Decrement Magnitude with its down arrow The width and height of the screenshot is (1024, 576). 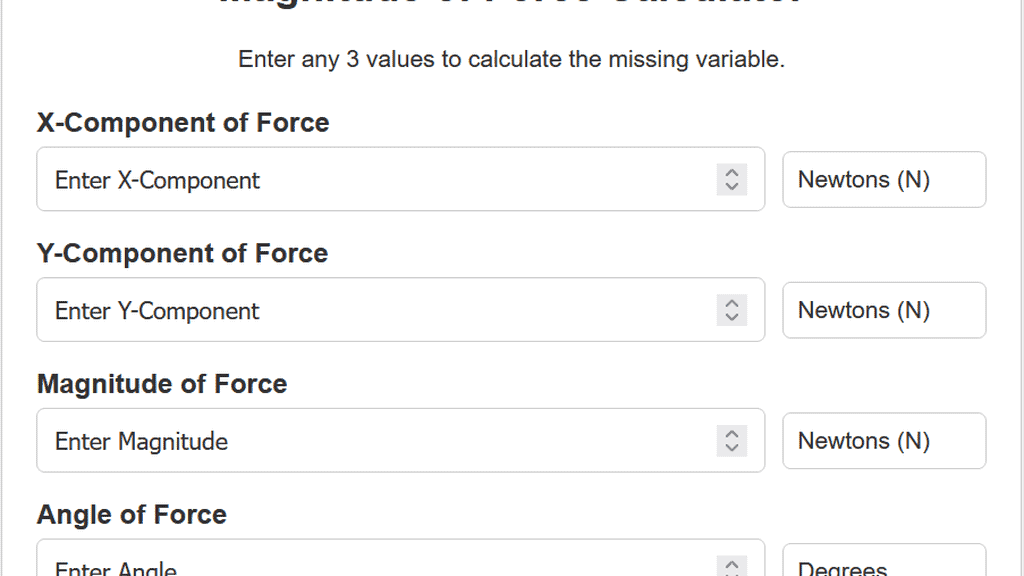click(x=731, y=448)
